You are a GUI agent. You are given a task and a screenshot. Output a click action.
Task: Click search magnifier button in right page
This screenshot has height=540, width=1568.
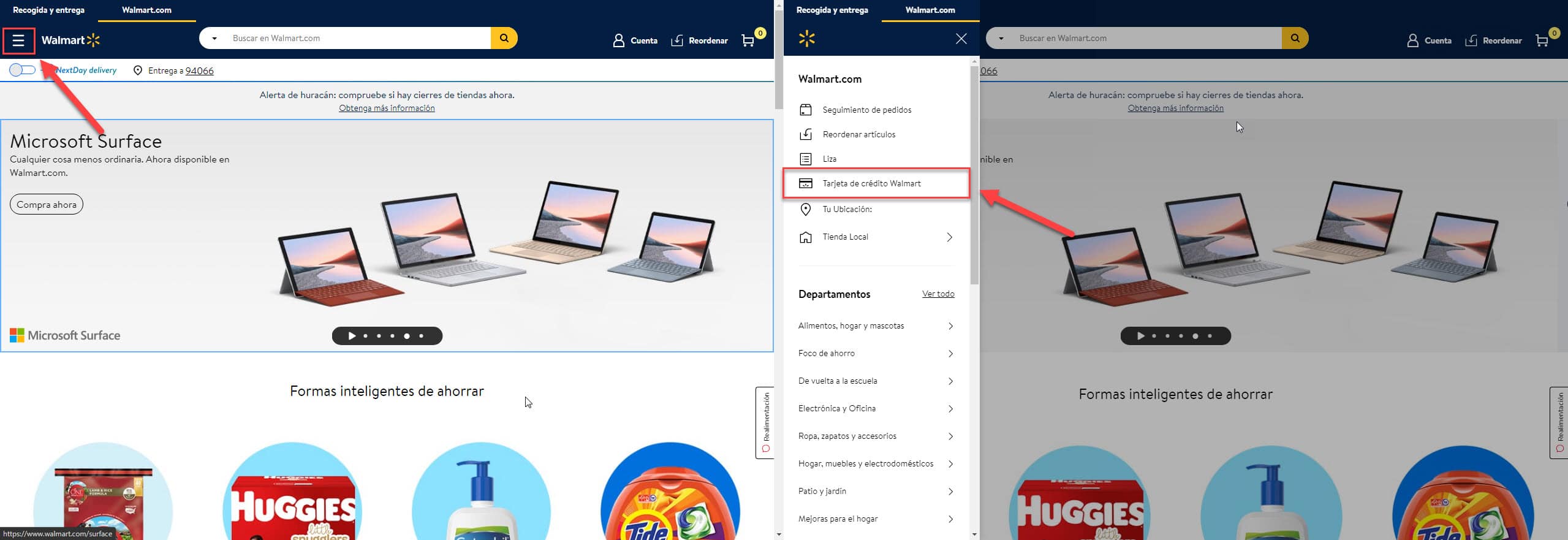(x=1295, y=38)
